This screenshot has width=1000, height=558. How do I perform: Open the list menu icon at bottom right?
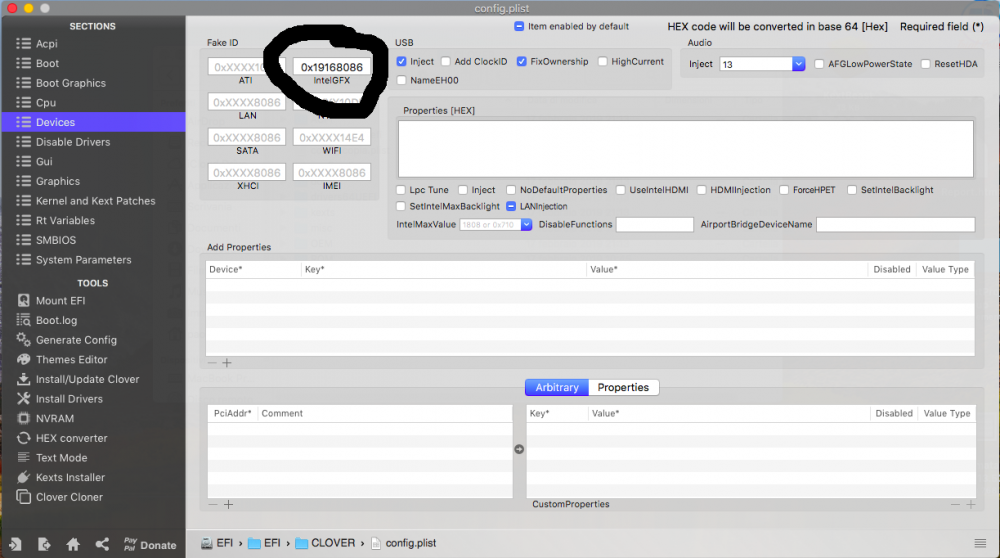980,543
